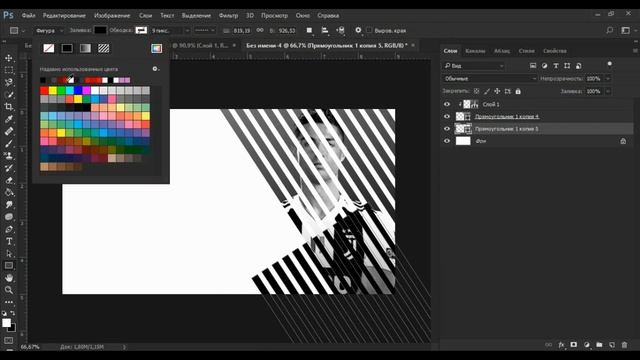
Task: Open the Фигура tool mode dropdown
Action: click(49, 31)
